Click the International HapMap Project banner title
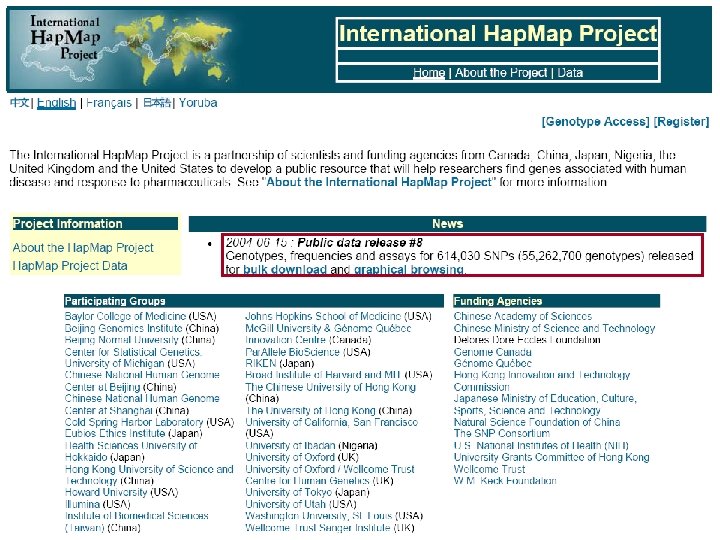The height and width of the screenshot is (540, 720). pos(498,33)
